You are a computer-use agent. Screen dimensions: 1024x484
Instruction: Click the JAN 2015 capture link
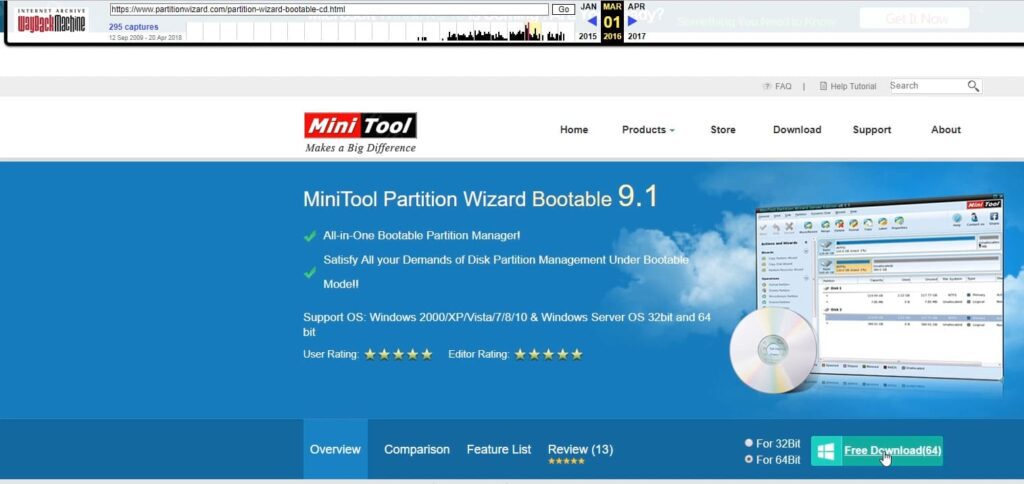point(588,21)
